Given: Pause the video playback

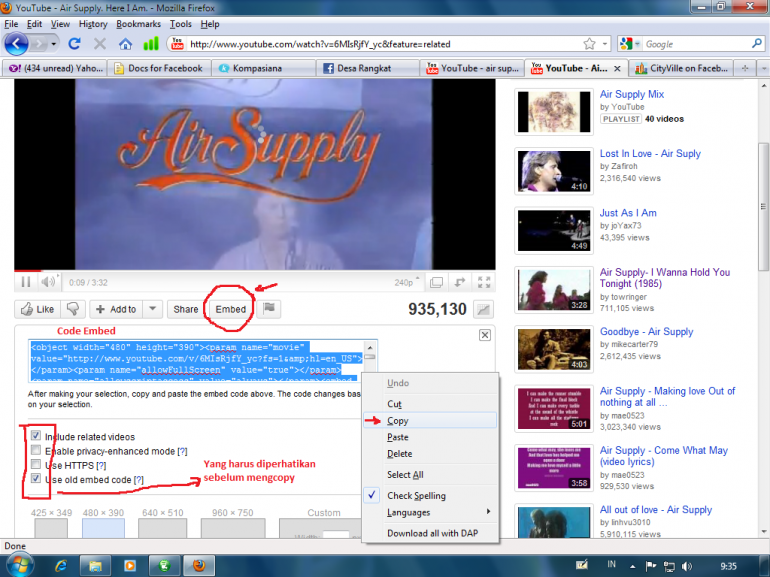Looking at the screenshot, I should click(26, 282).
